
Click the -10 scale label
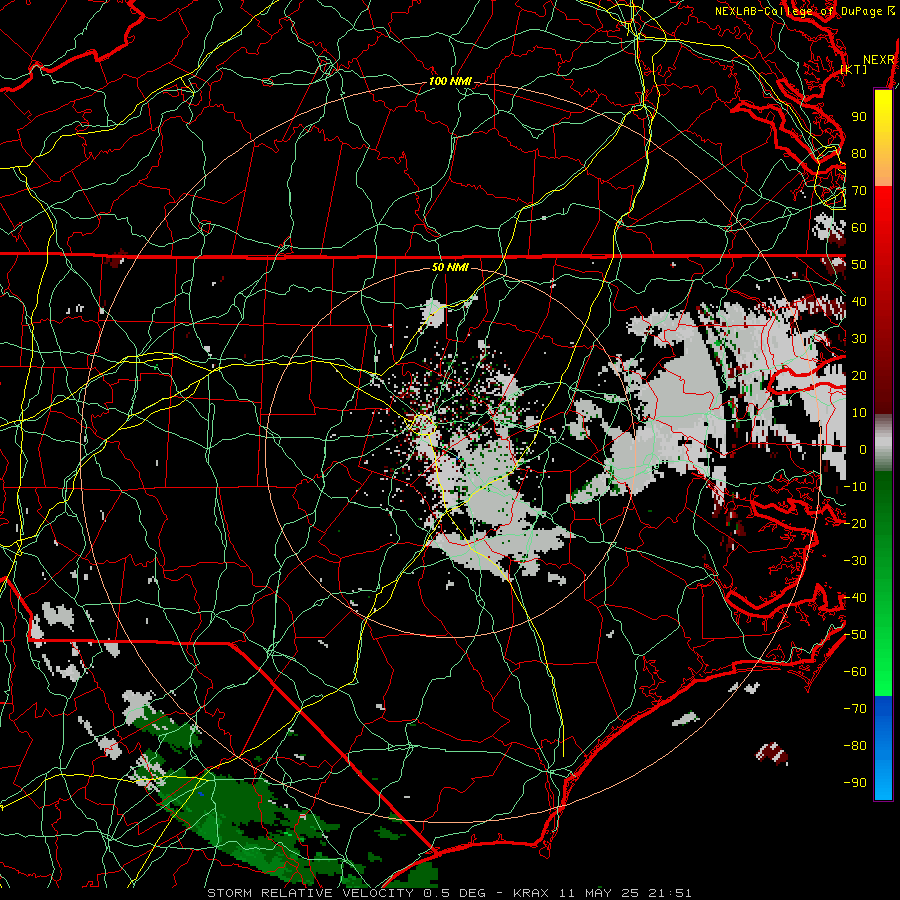tap(855, 487)
